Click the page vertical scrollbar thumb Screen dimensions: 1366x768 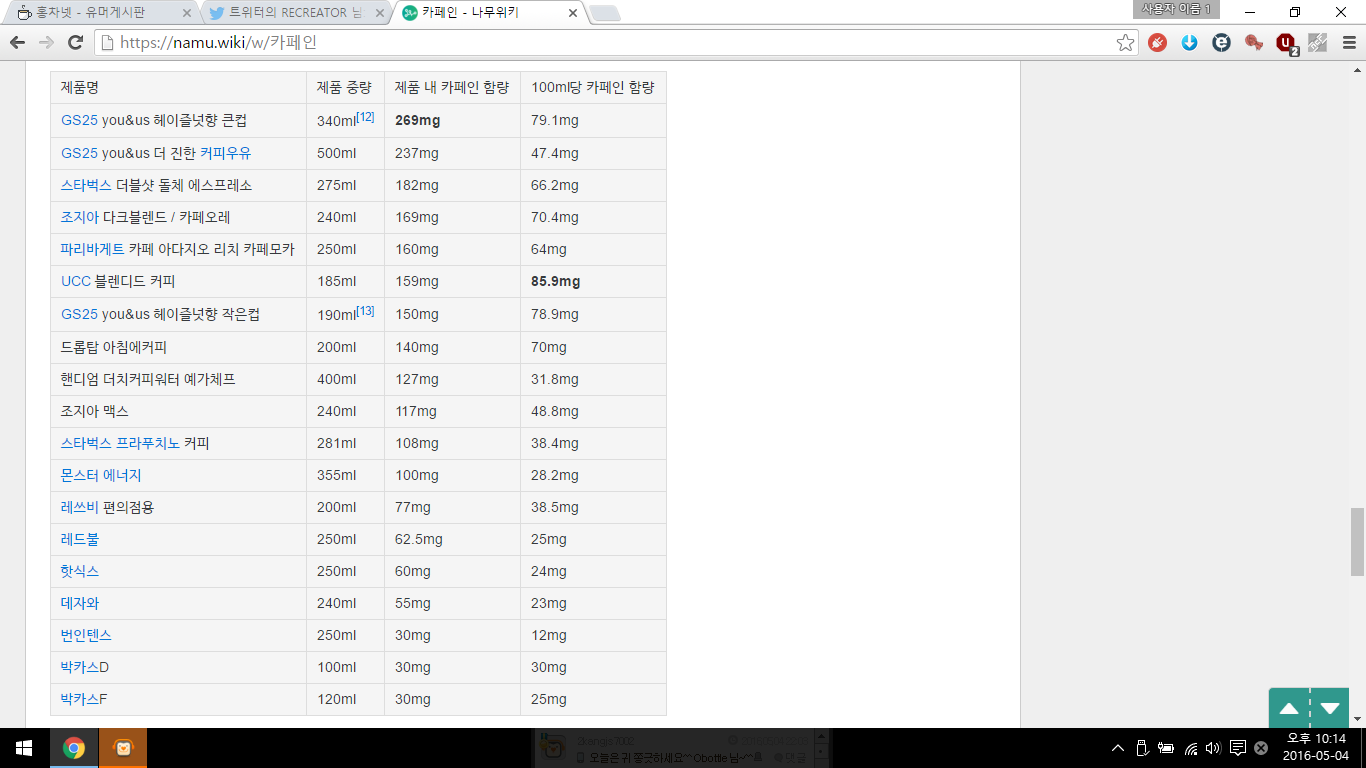click(1357, 541)
